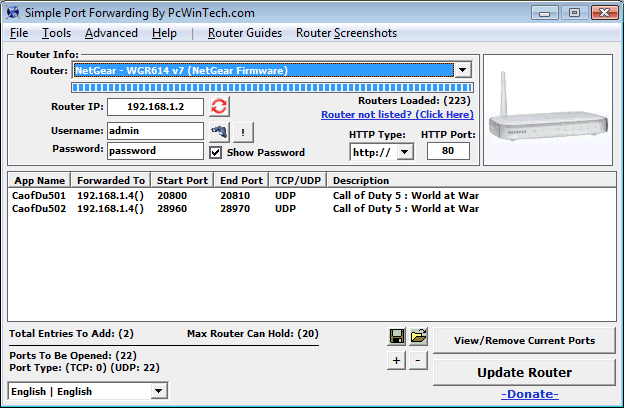This screenshot has width=624, height=408.
Task: Open the Router Guides menu
Action: (x=245, y=33)
